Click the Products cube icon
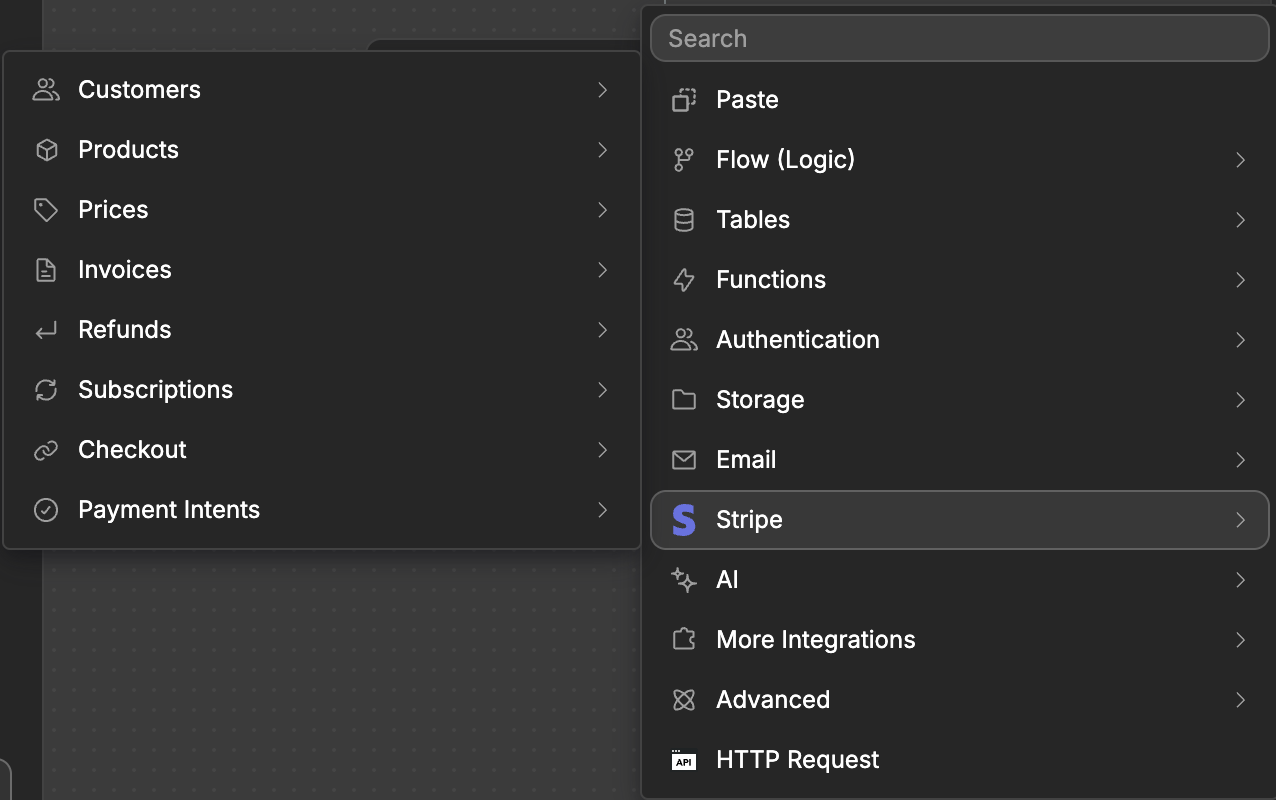The width and height of the screenshot is (1276, 800). 46,150
